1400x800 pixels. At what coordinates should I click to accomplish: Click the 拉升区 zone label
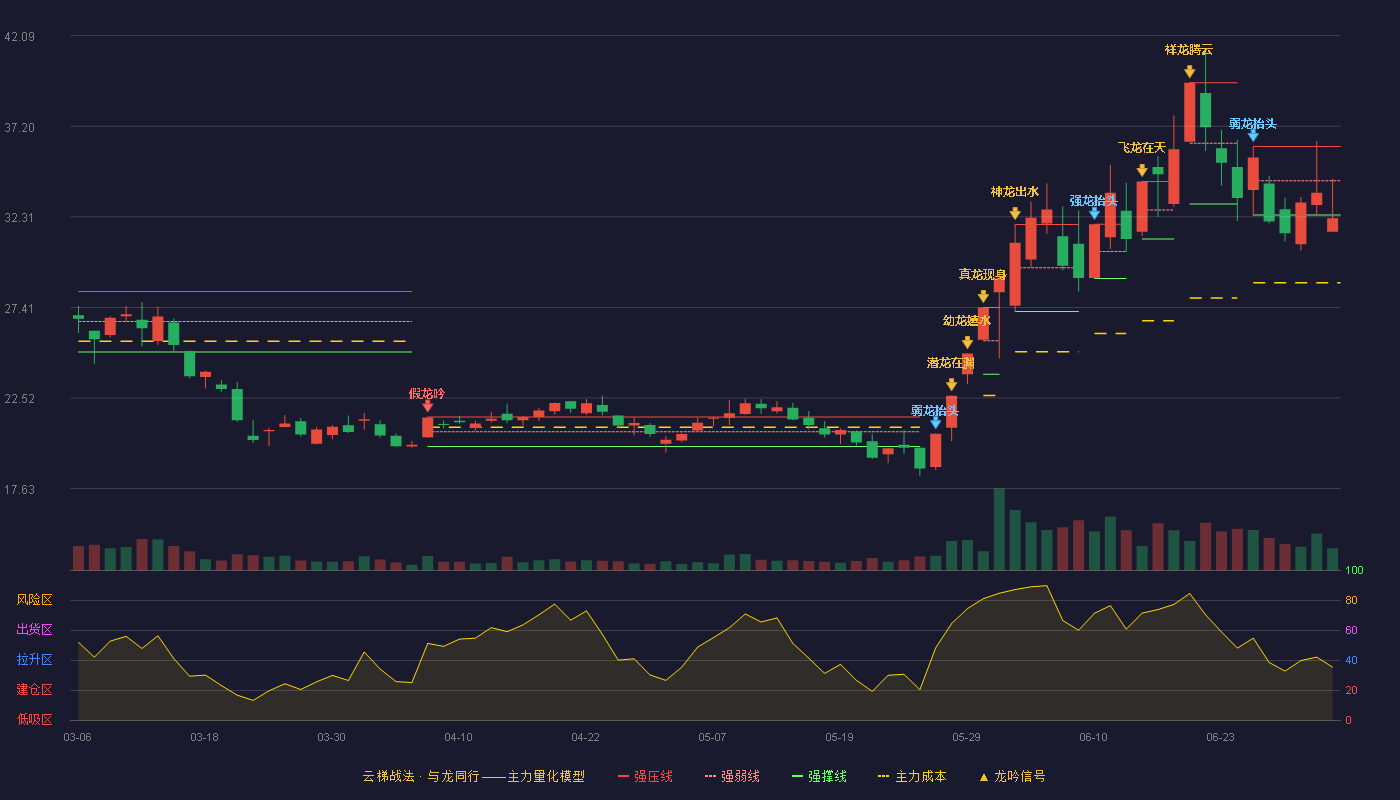tap(34, 660)
